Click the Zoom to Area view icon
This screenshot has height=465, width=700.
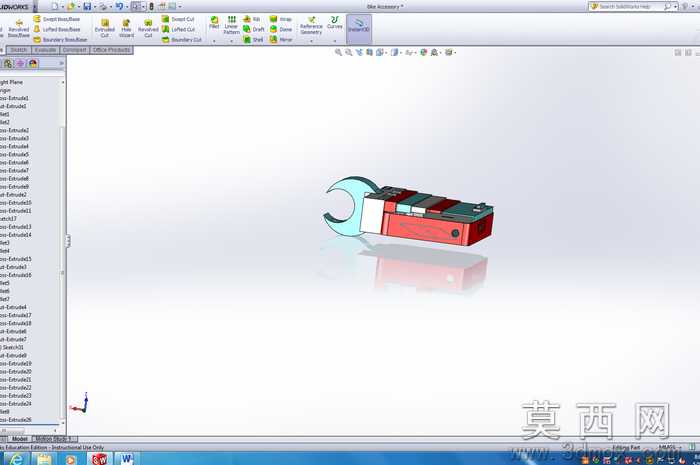tap(349, 53)
